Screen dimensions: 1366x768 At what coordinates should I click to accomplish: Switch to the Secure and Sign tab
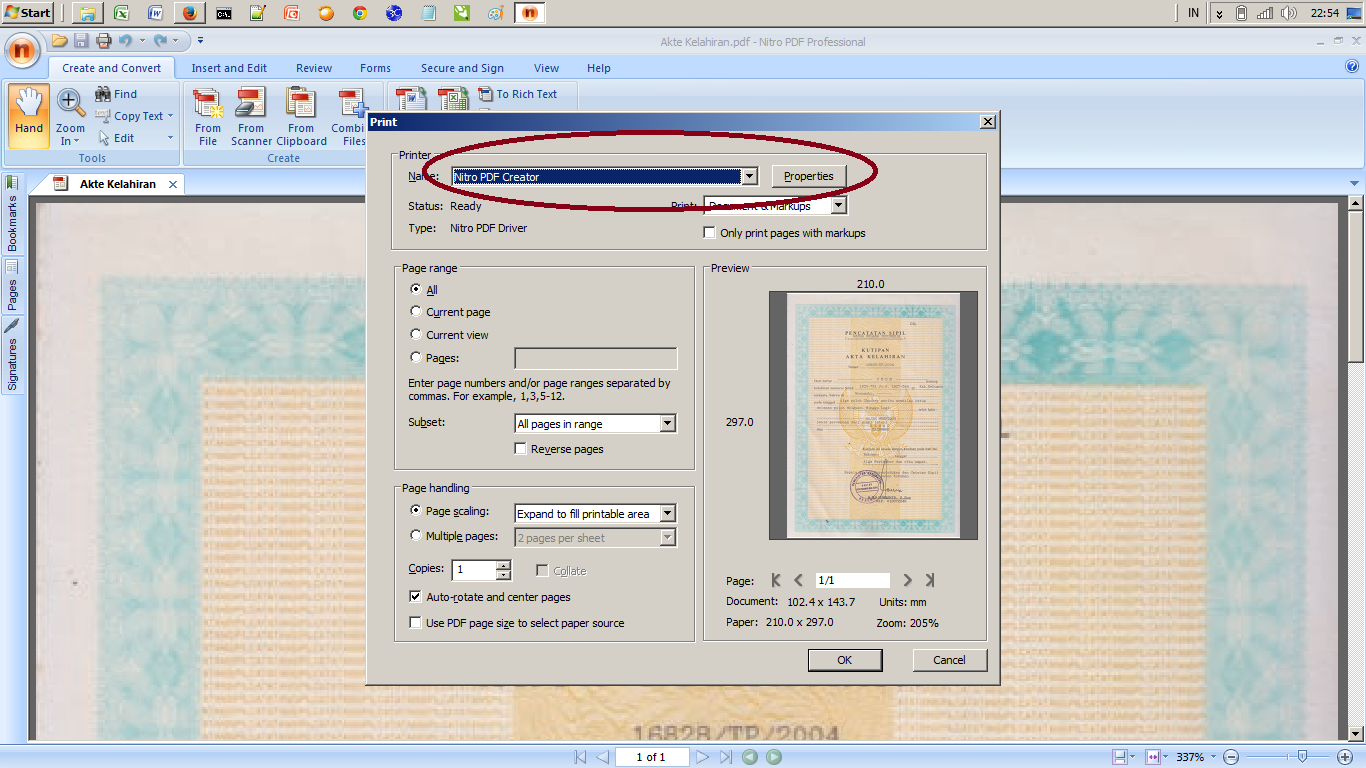[x=462, y=68]
